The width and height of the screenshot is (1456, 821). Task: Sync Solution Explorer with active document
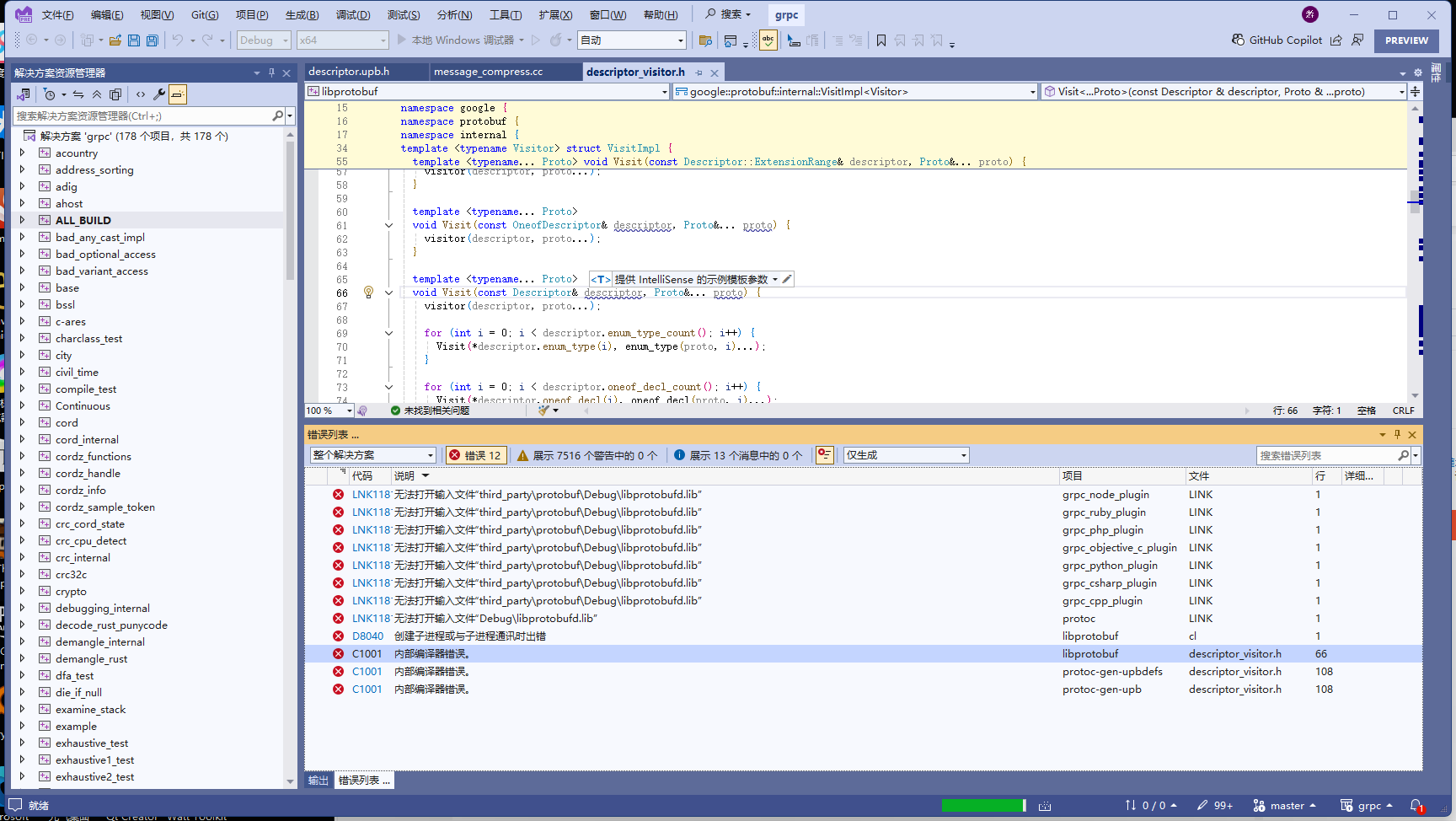click(x=78, y=94)
